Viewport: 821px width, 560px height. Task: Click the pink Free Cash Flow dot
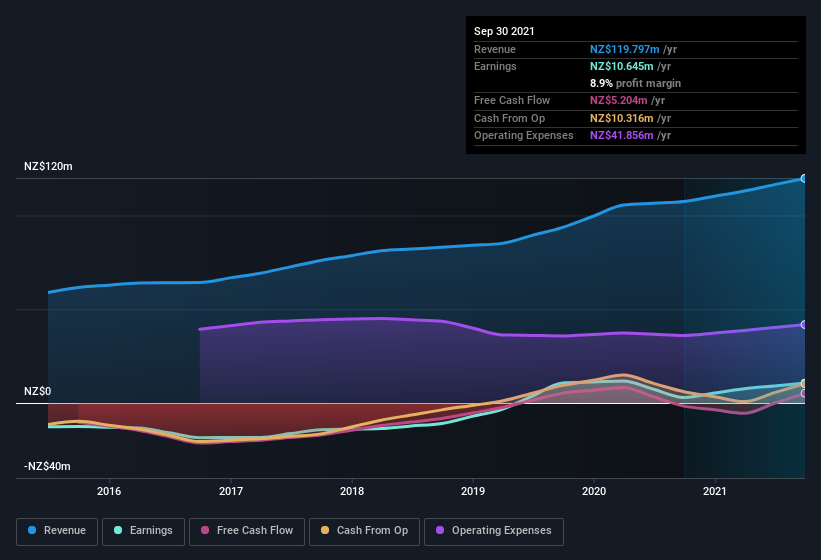click(205, 530)
